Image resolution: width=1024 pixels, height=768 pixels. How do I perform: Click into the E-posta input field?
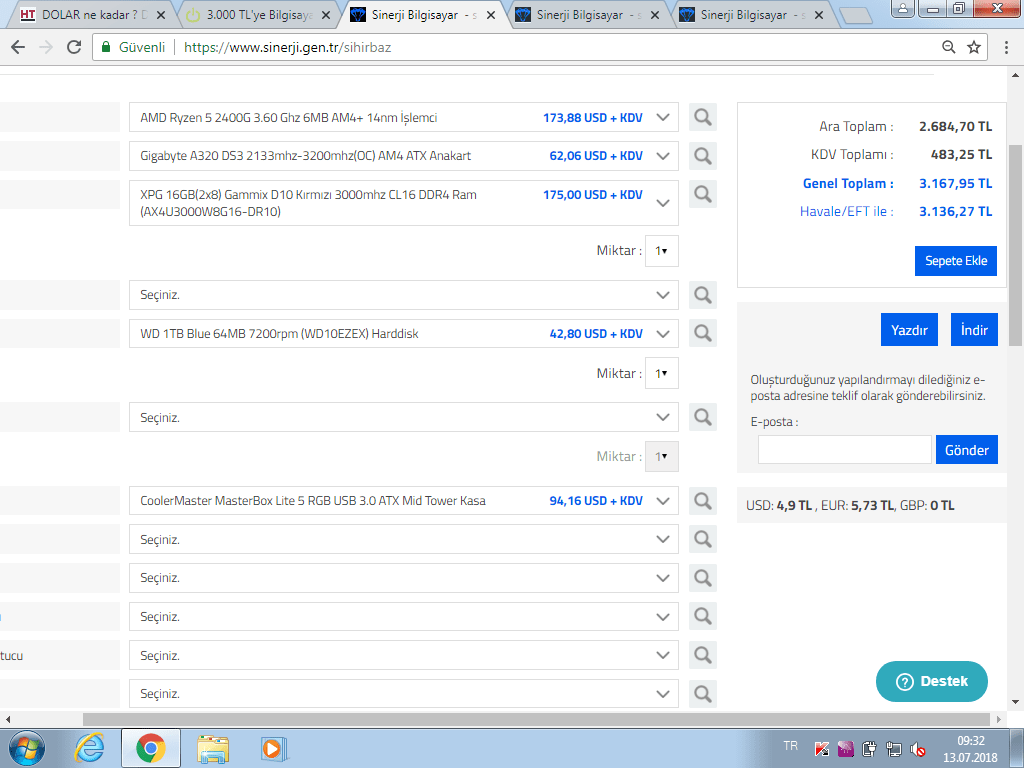click(844, 450)
